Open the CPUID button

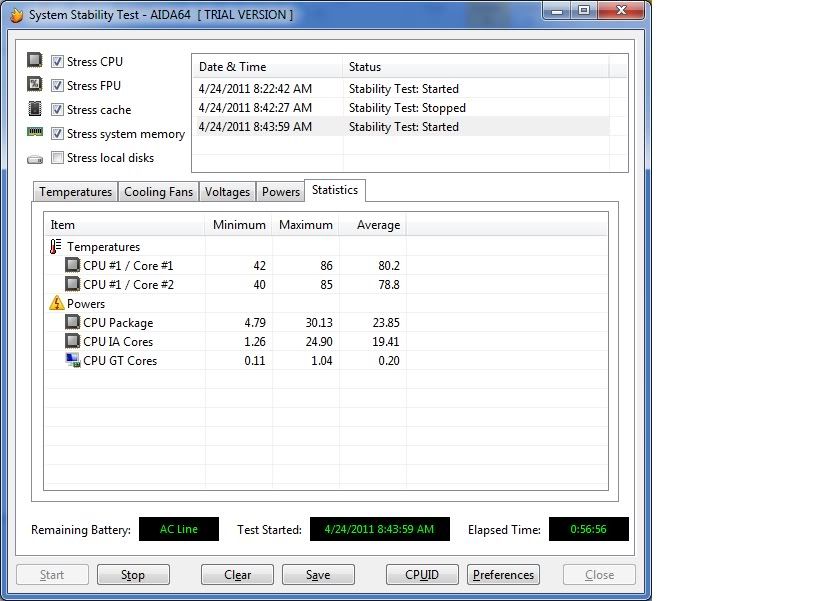tap(422, 575)
